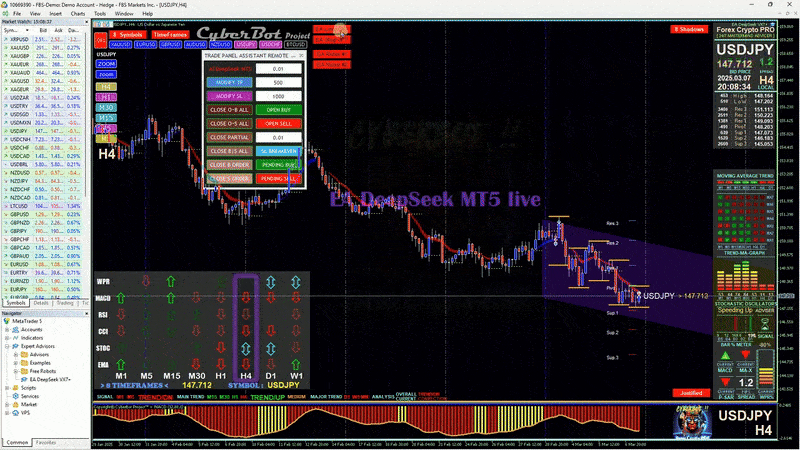Click the CLOSE O-S ALL button
Image resolution: width=800 pixels, height=450 pixels.
pyautogui.click(x=229, y=123)
